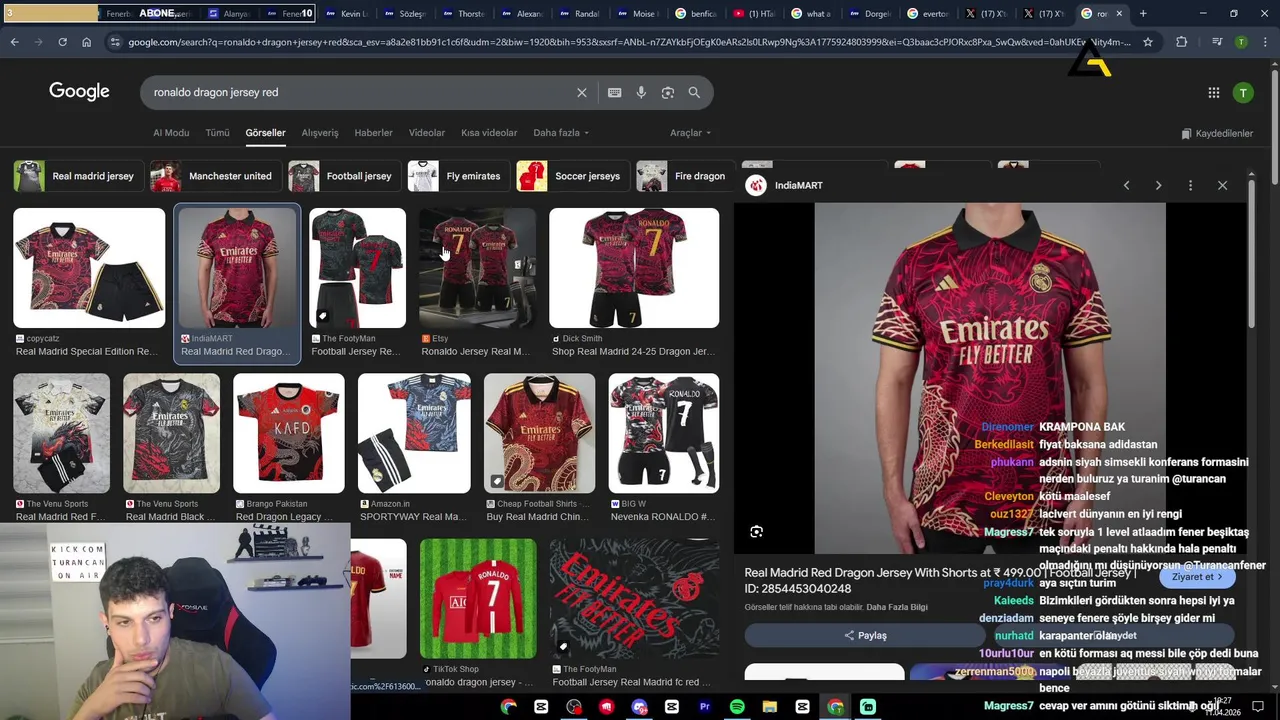Viewport: 1280px width, 720px height.
Task: Submit search with the magnifier icon
Action: pyautogui.click(x=694, y=92)
